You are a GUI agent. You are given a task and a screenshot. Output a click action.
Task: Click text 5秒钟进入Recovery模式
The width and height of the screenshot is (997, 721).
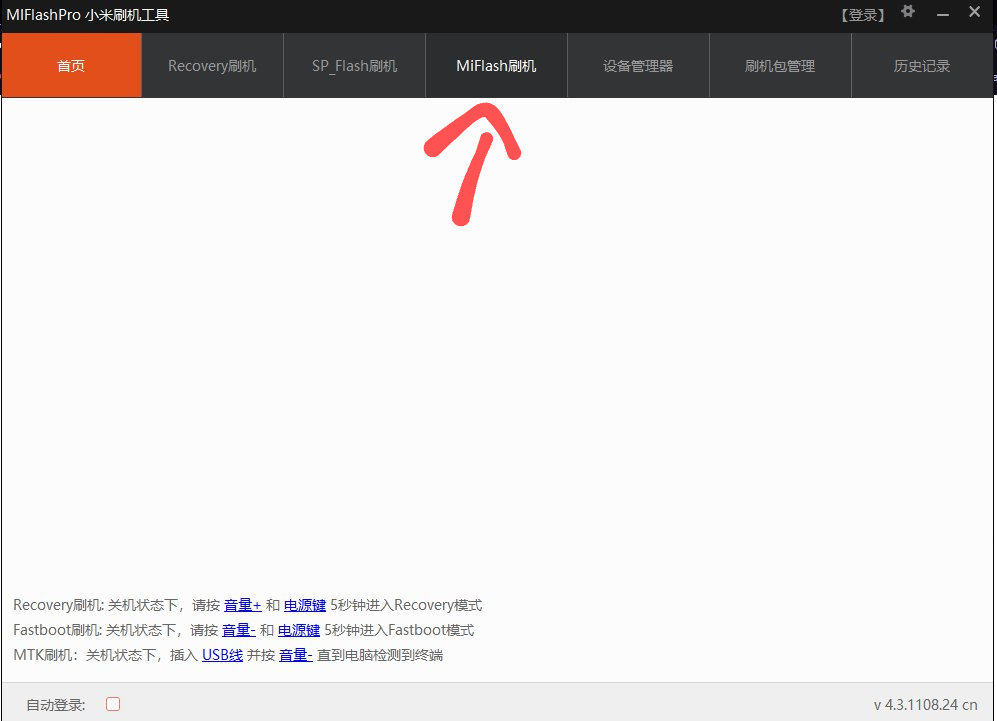pos(406,605)
